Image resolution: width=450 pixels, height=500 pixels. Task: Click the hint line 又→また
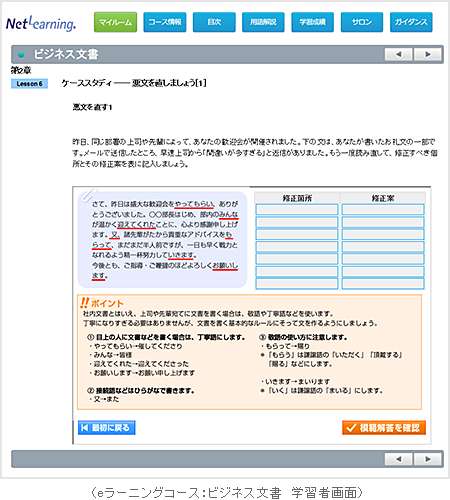[104, 399]
